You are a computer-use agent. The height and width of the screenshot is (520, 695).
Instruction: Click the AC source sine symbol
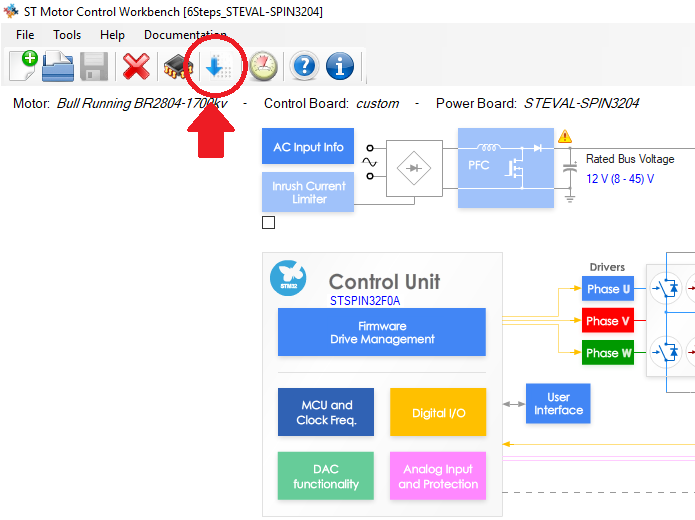[369, 162]
